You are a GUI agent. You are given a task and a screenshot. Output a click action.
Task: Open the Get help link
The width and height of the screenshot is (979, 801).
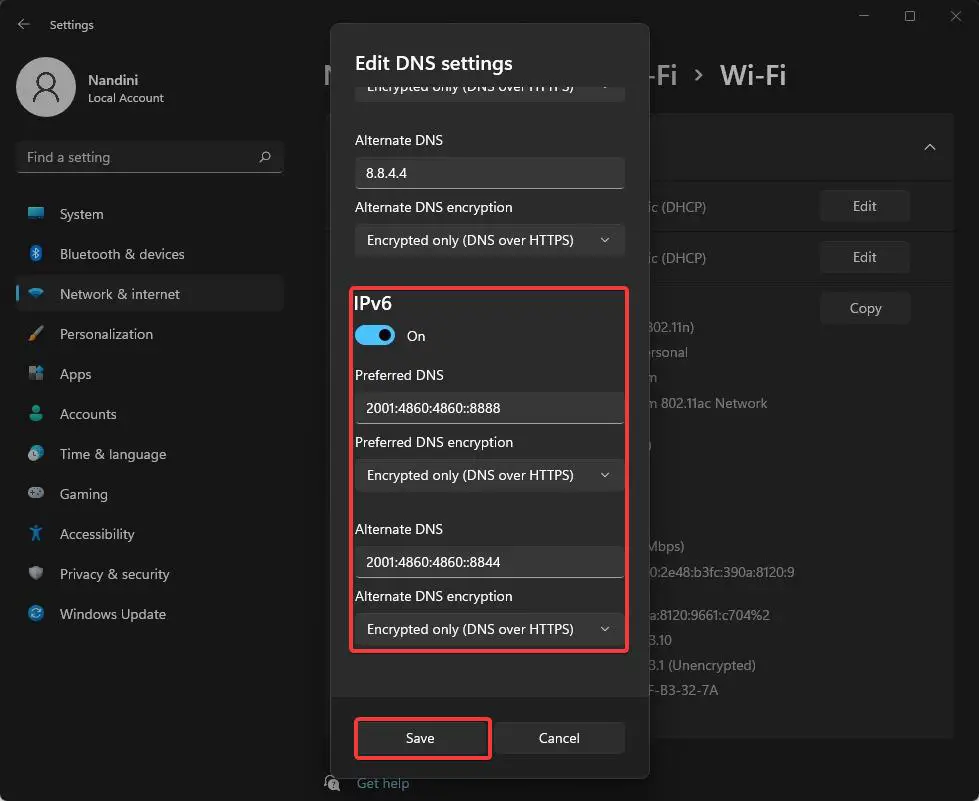[x=383, y=783]
